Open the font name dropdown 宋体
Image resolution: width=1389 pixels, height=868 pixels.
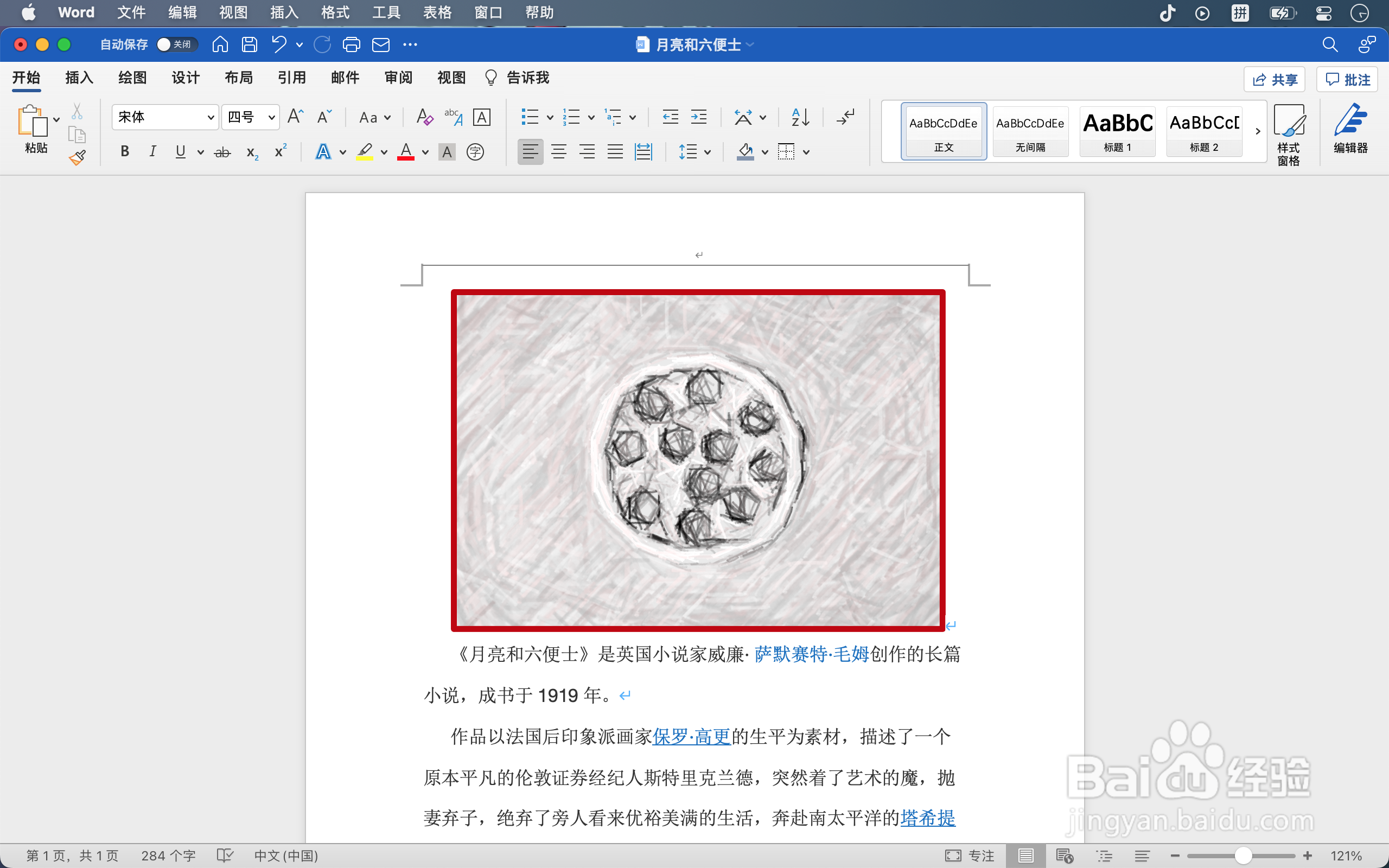165,117
